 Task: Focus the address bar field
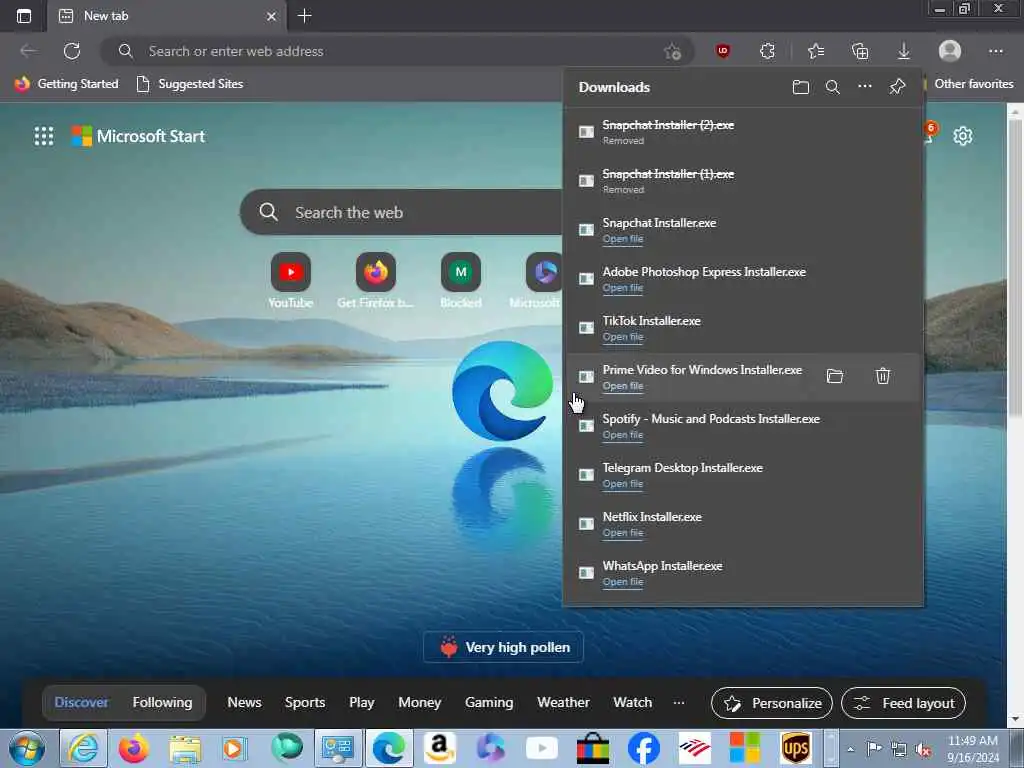point(397,51)
